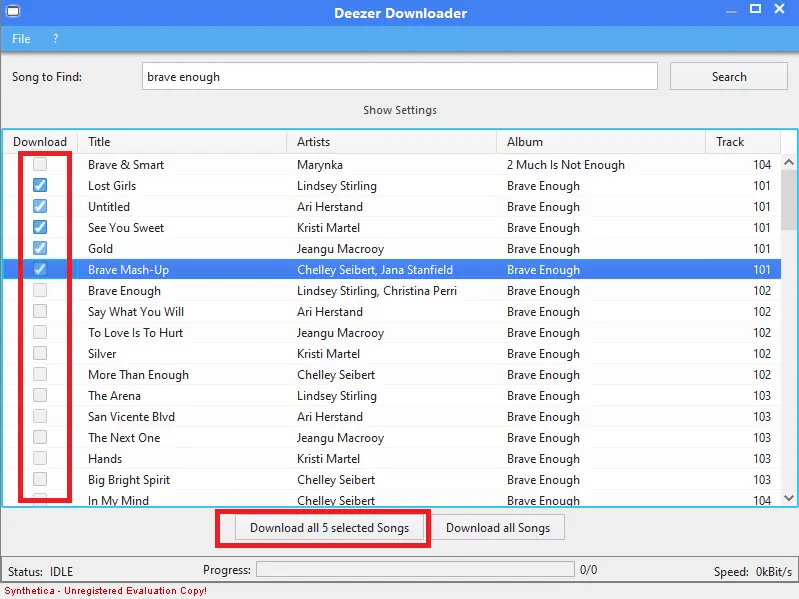The width and height of the screenshot is (799, 599).
Task: Click Download all Songs button
Action: [498, 528]
